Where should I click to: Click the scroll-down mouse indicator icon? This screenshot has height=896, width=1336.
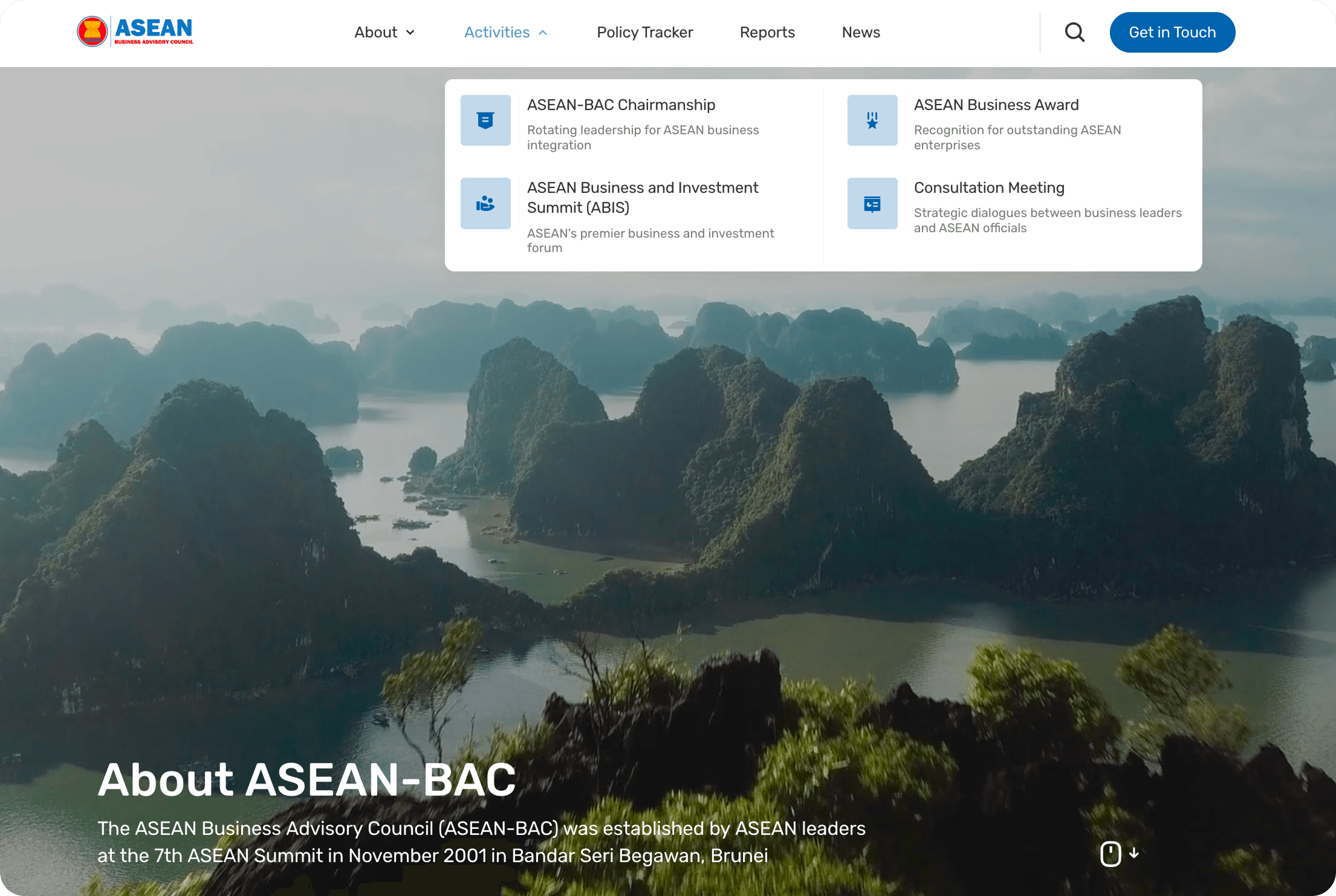click(x=1111, y=854)
